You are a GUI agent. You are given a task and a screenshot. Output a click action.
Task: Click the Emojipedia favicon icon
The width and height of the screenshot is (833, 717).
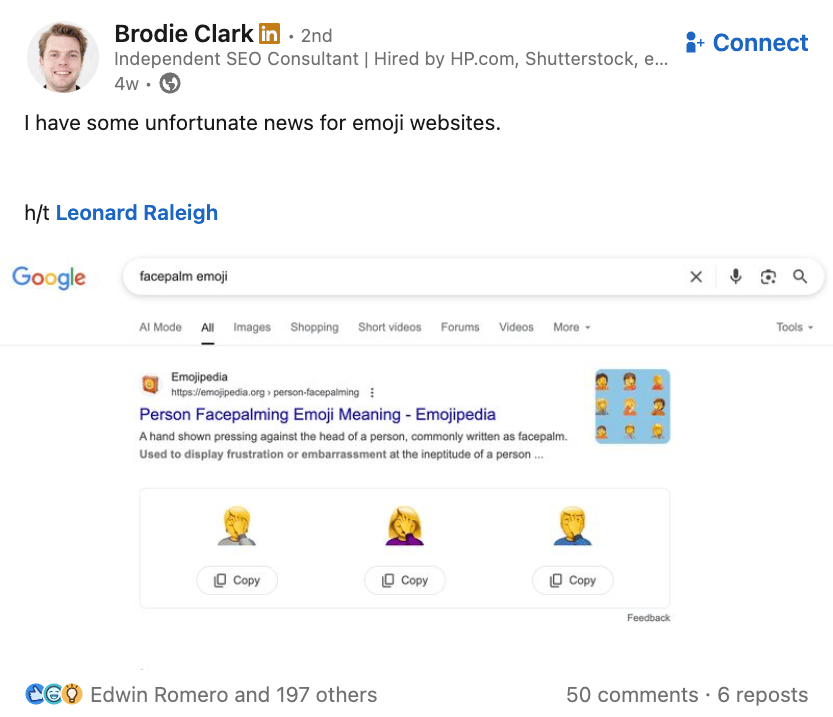[150, 385]
